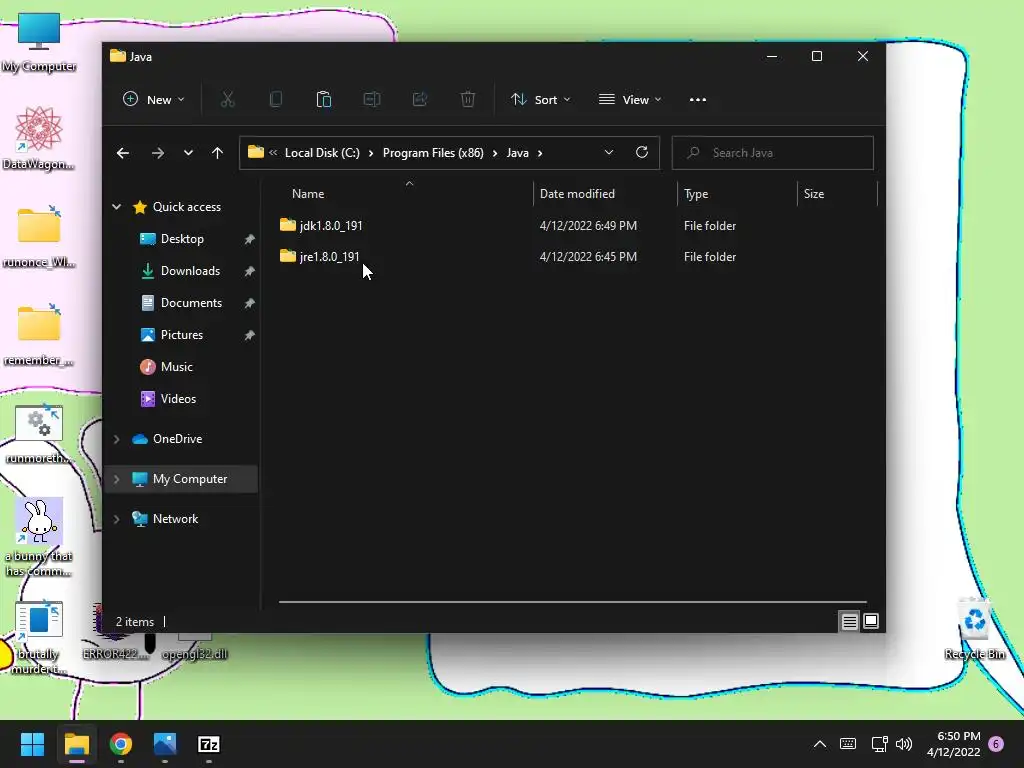Open the Sort dropdown
The width and height of the screenshot is (1024, 768).
(x=541, y=99)
